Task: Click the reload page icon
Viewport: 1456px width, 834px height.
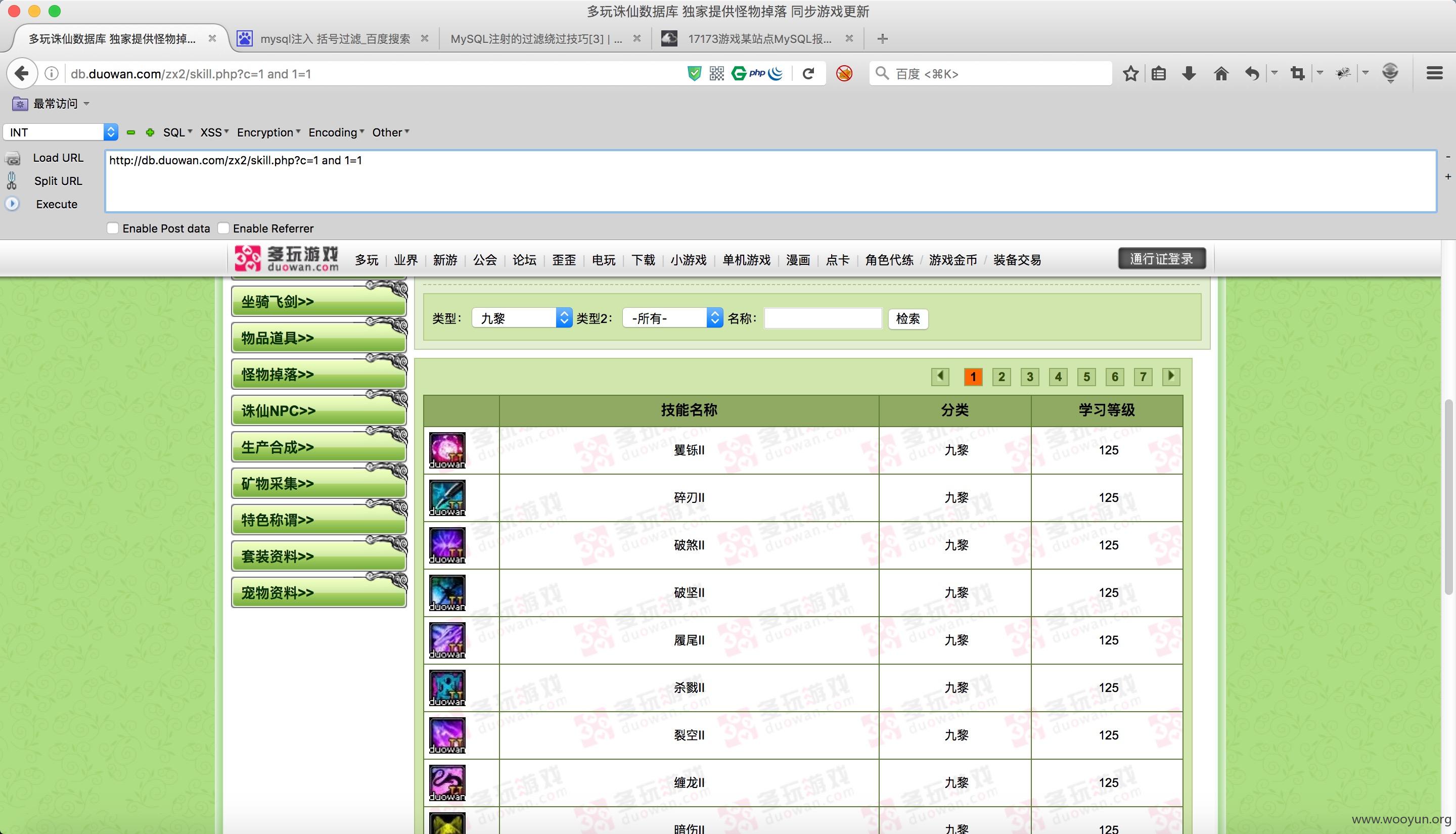Action: click(x=808, y=73)
